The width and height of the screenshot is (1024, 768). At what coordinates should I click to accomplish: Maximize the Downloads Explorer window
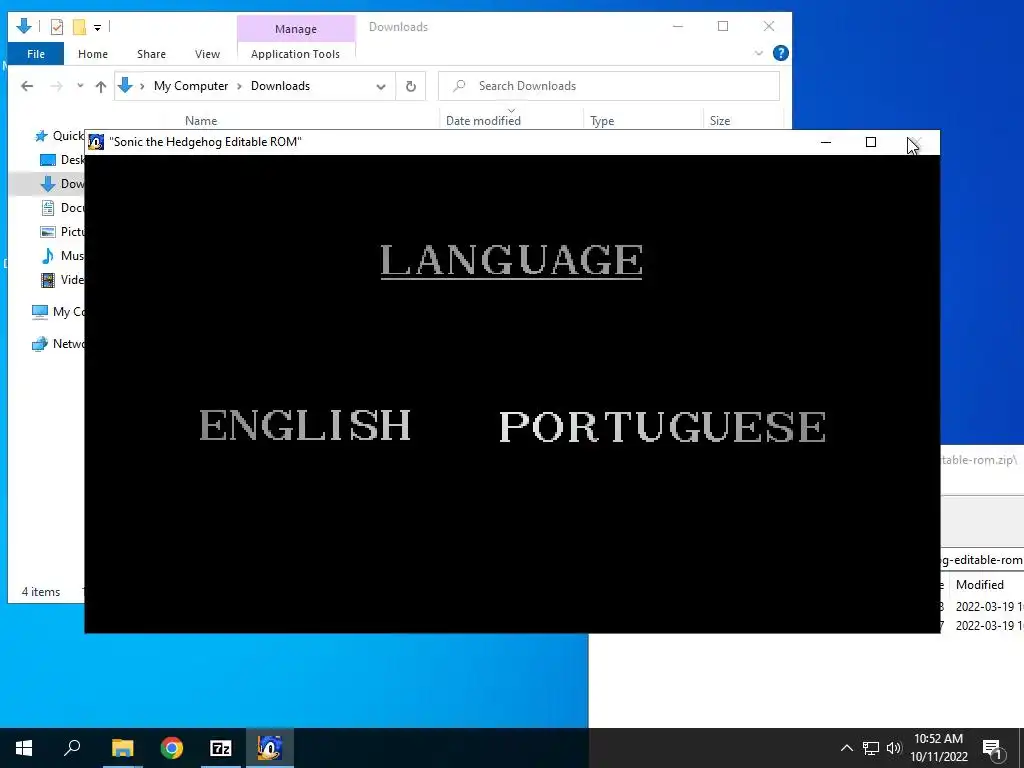tap(723, 27)
